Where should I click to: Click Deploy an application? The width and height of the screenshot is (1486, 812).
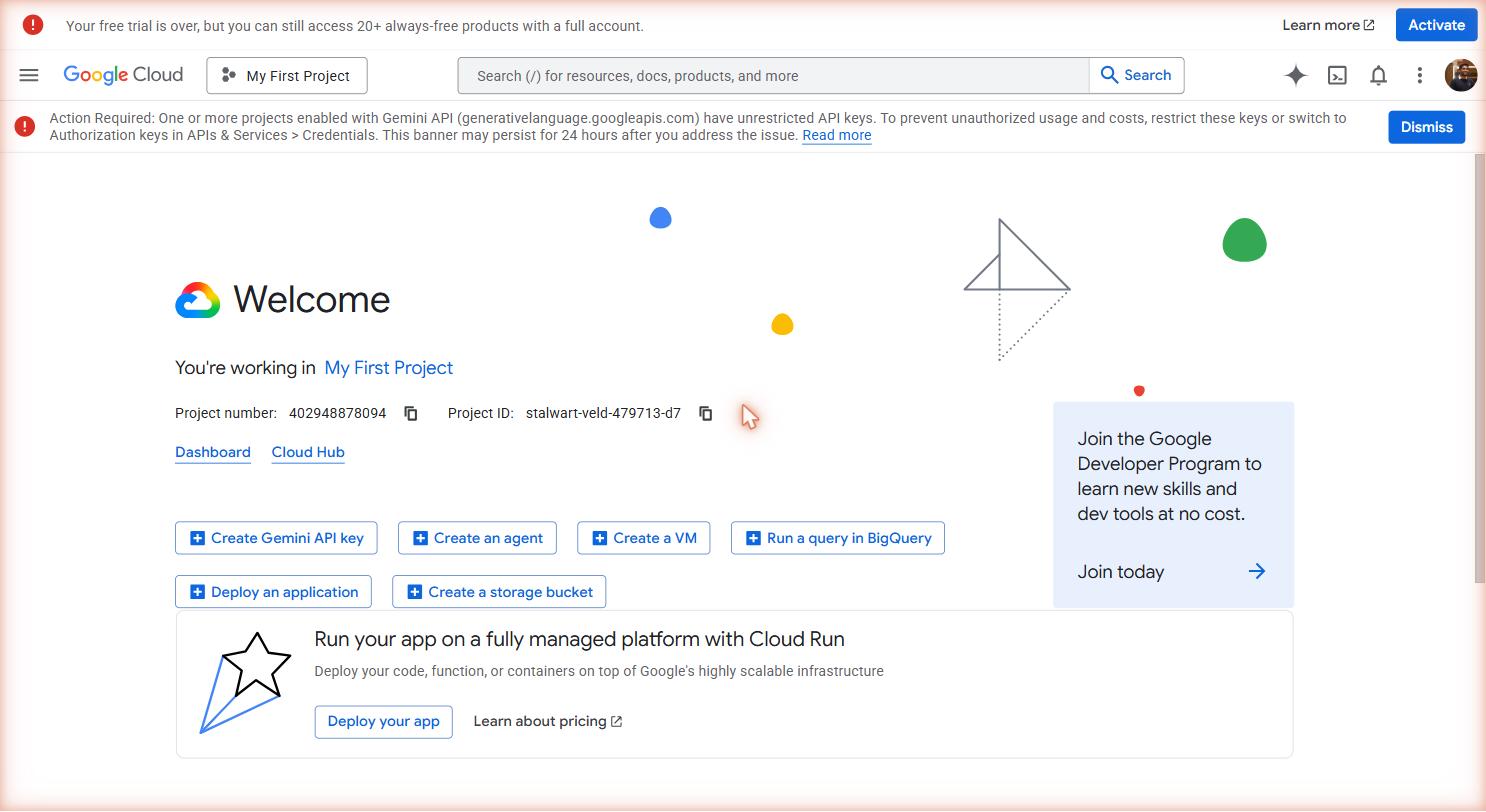273,592
